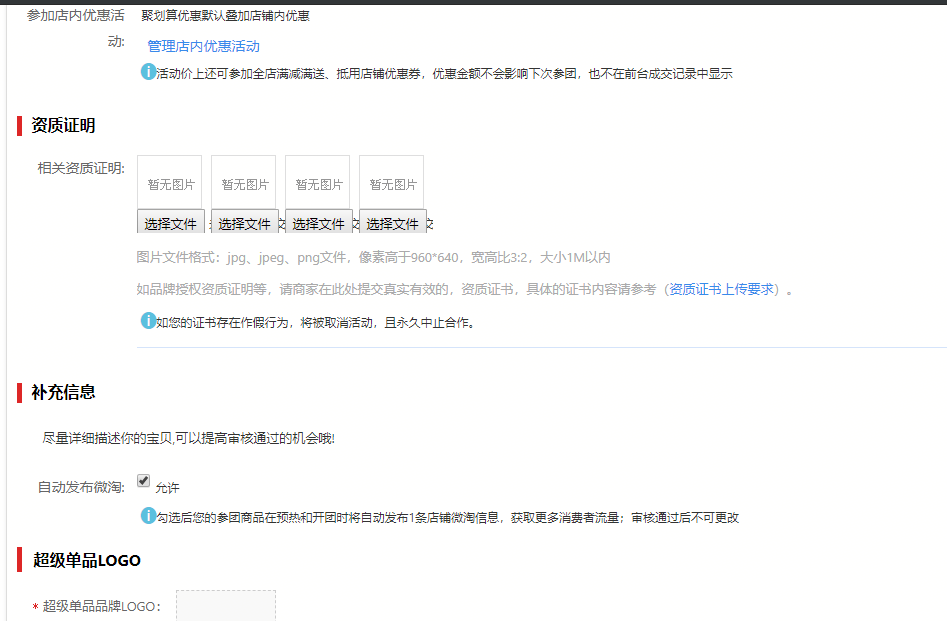Click fourth 暂无图片 thumbnail placeholder
Image resolution: width=947 pixels, height=621 pixels.
[x=392, y=182]
